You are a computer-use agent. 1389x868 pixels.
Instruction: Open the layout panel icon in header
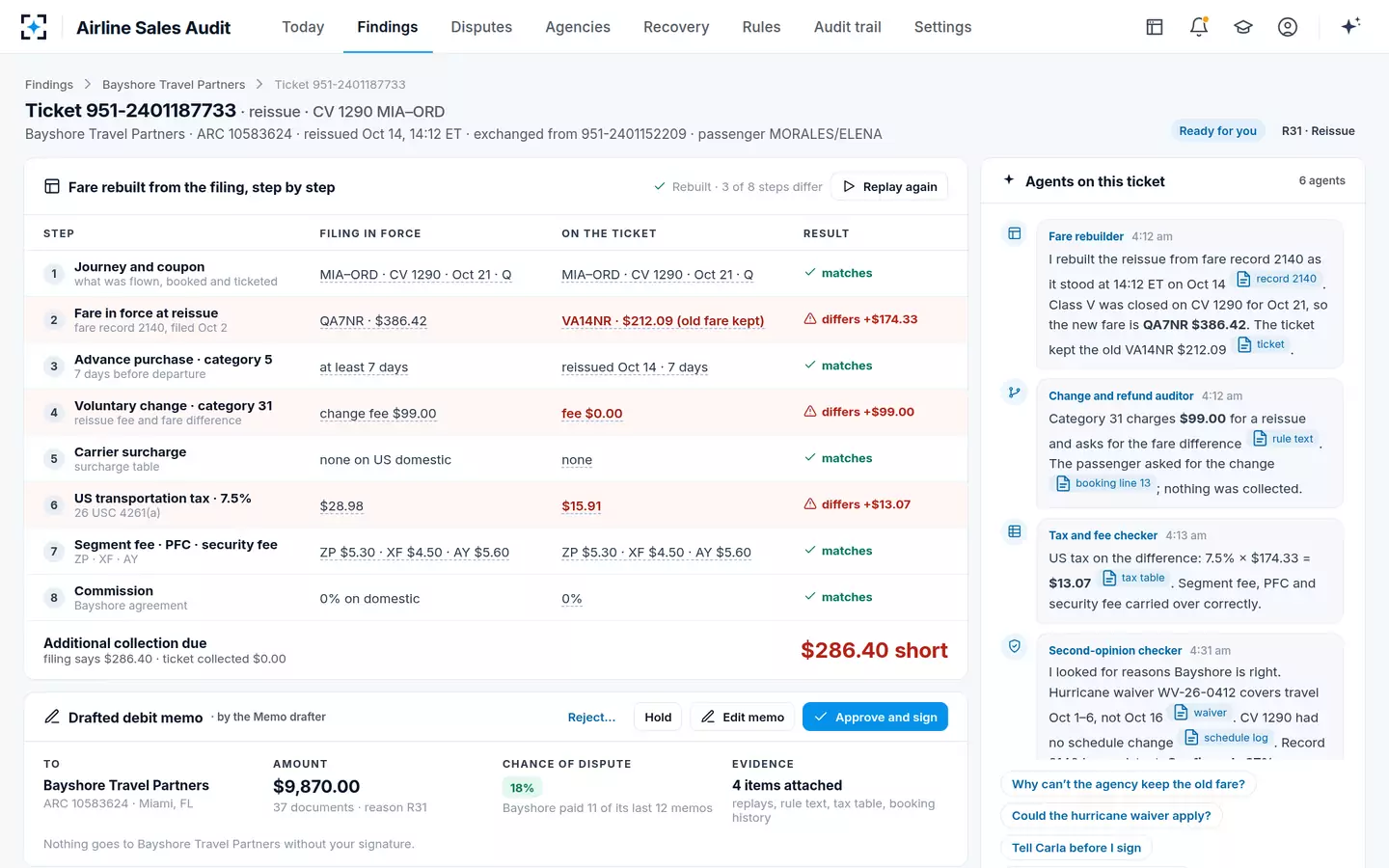tap(1155, 27)
